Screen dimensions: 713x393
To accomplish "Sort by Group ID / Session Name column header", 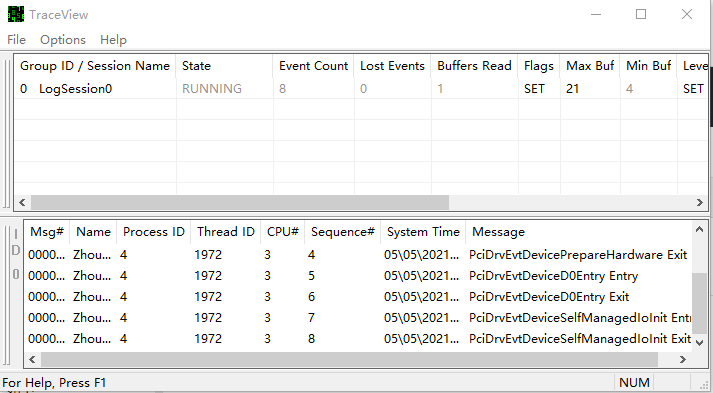I will [95, 66].
